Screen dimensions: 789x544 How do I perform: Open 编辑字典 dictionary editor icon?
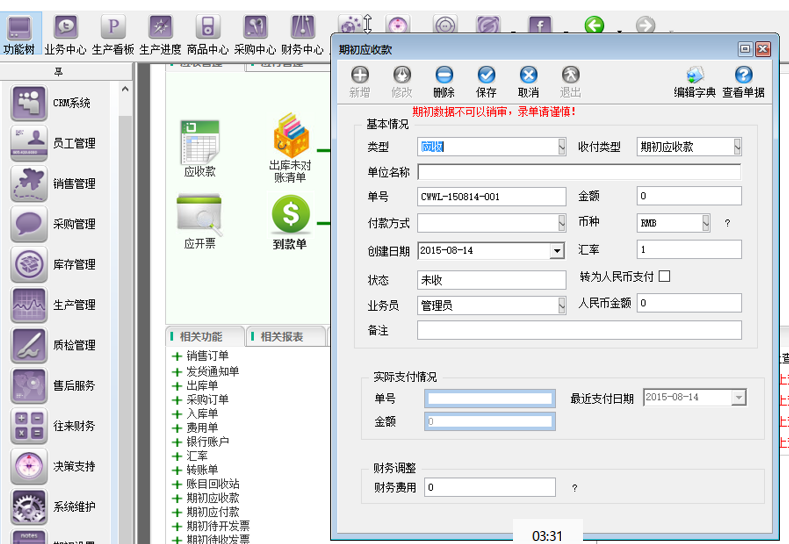coord(695,82)
